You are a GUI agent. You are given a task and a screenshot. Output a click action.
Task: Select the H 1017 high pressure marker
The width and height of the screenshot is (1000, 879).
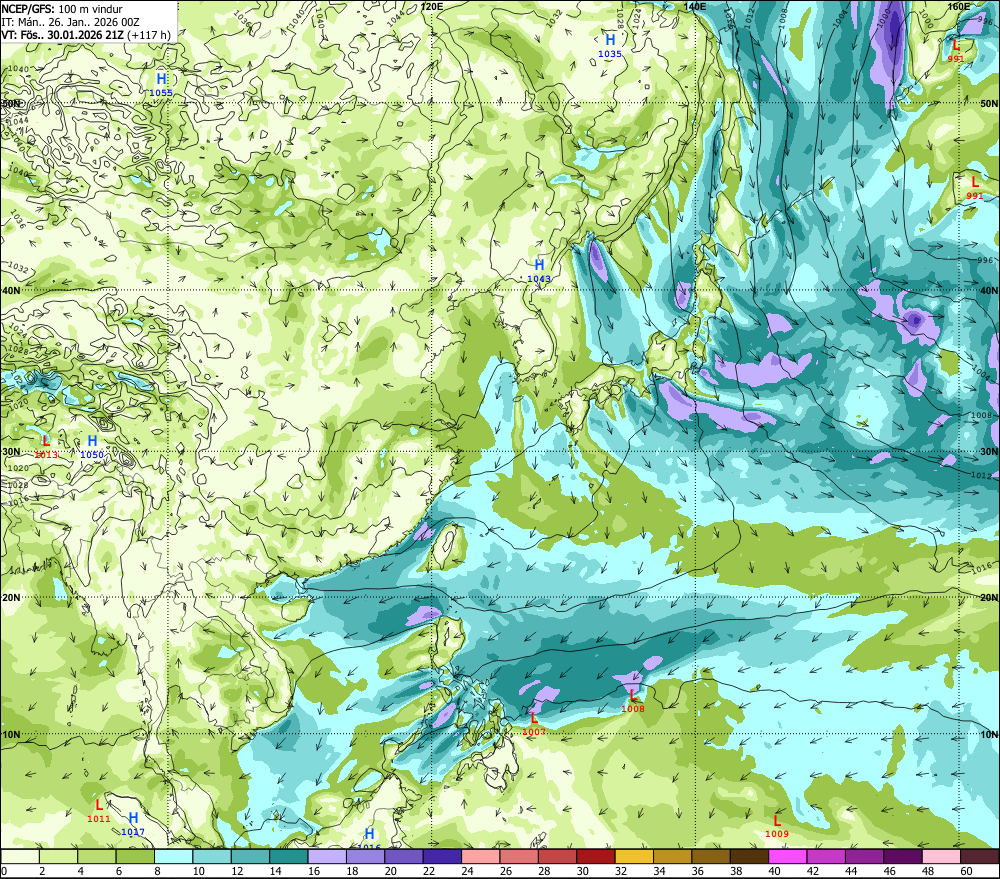tap(133, 823)
